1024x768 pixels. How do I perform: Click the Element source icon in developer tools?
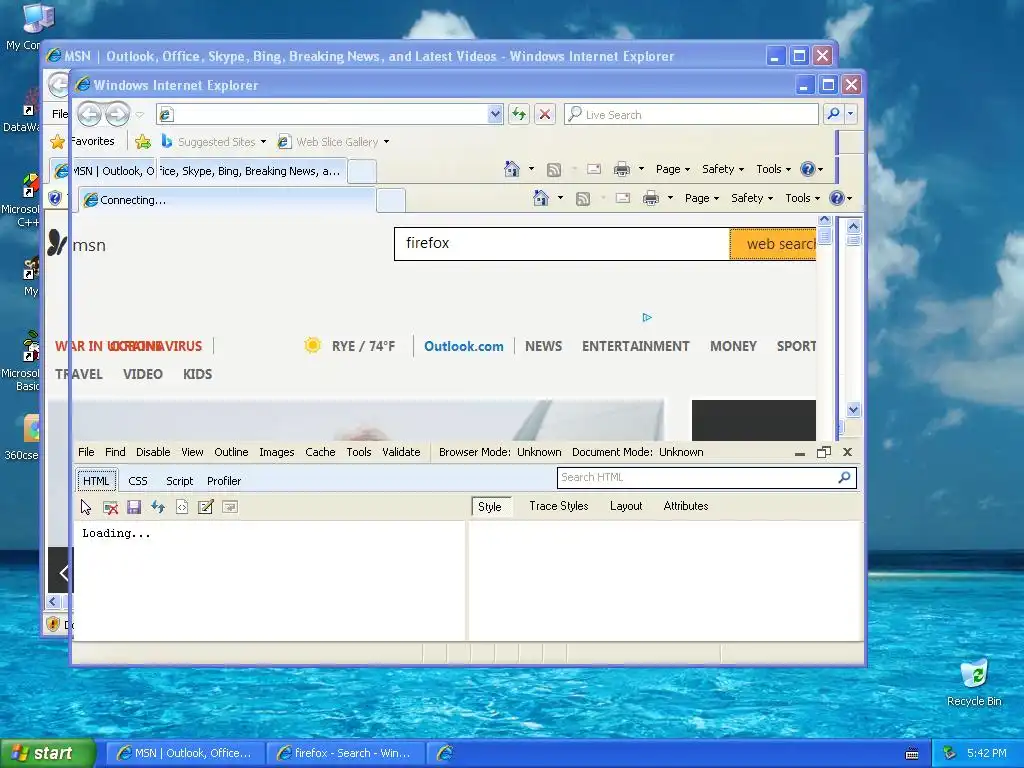coord(182,507)
